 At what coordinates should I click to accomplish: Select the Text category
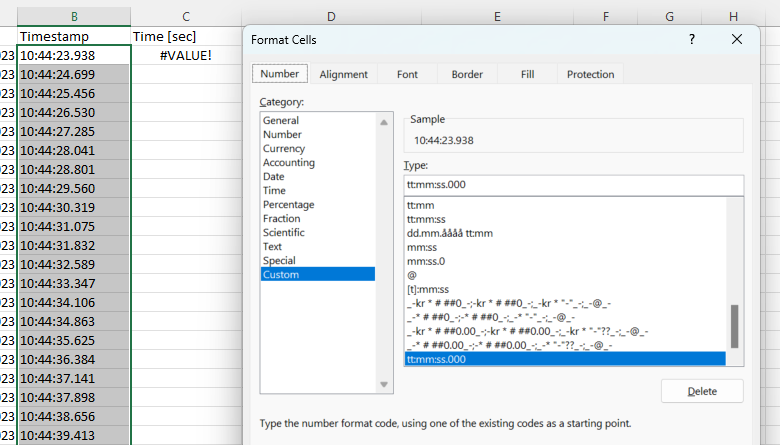[318, 246]
